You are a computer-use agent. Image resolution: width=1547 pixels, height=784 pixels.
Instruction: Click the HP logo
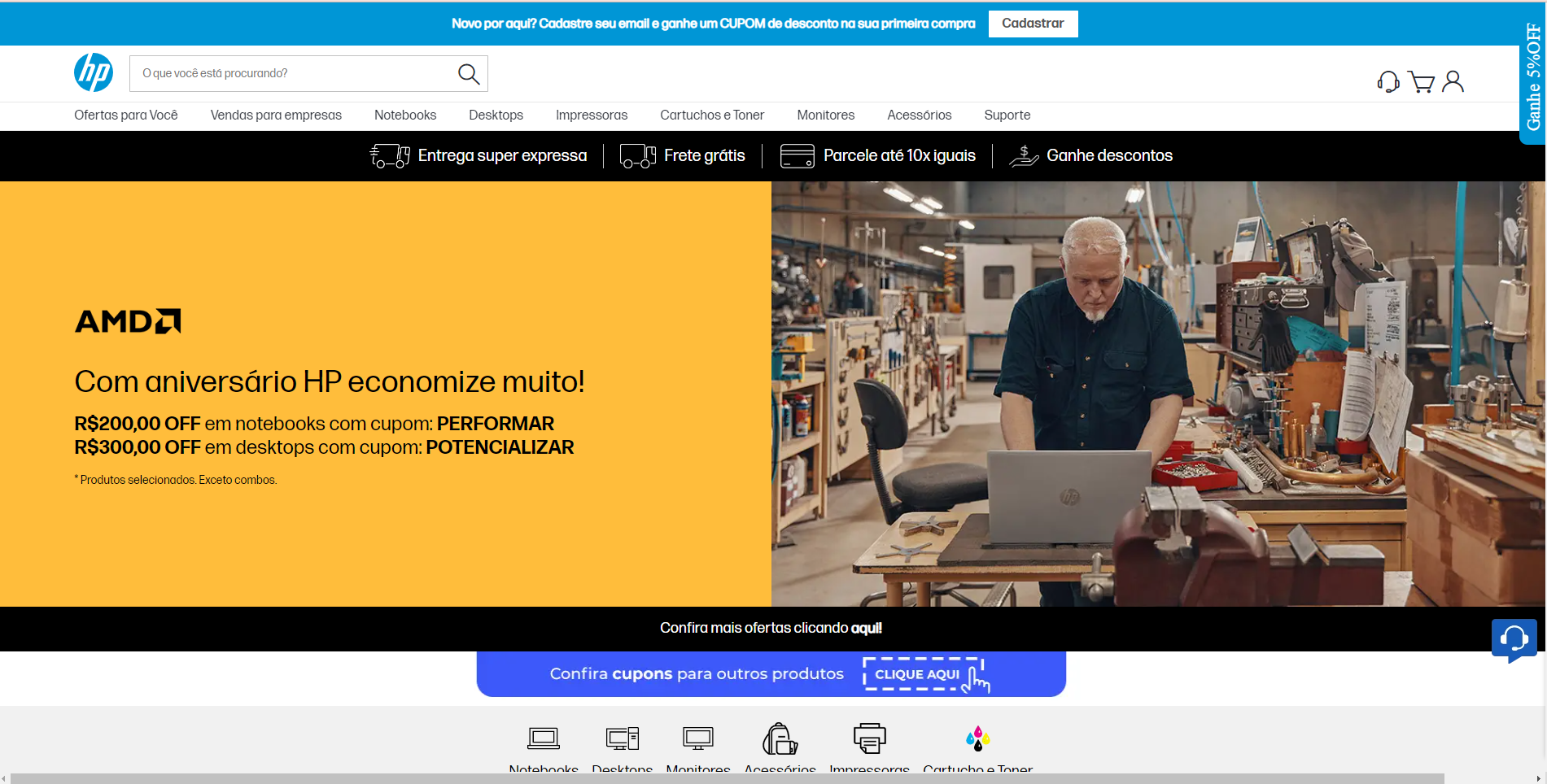[94, 73]
